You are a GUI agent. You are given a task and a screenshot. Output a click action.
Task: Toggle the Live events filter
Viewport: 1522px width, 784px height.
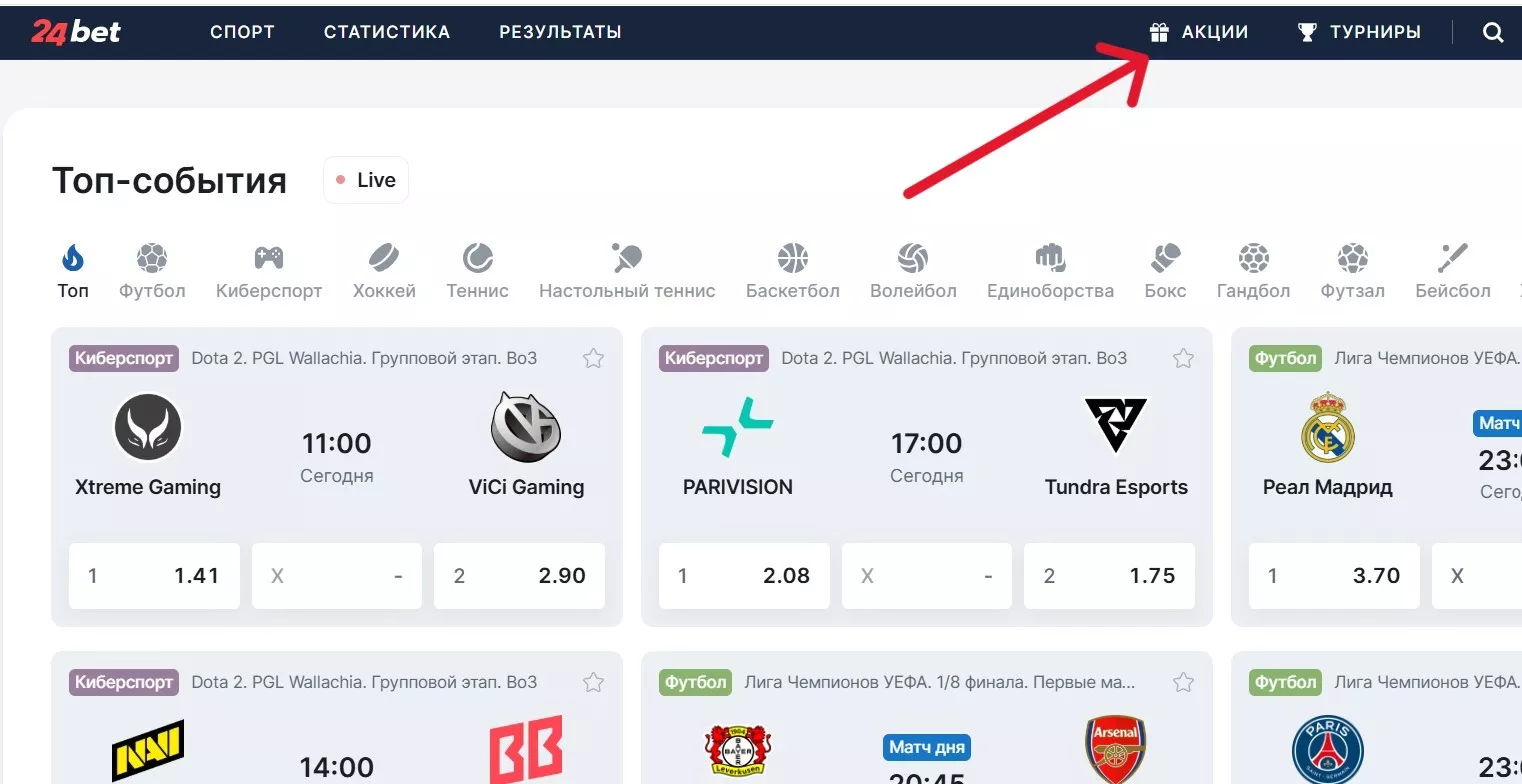pyautogui.click(x=366, y=180)
